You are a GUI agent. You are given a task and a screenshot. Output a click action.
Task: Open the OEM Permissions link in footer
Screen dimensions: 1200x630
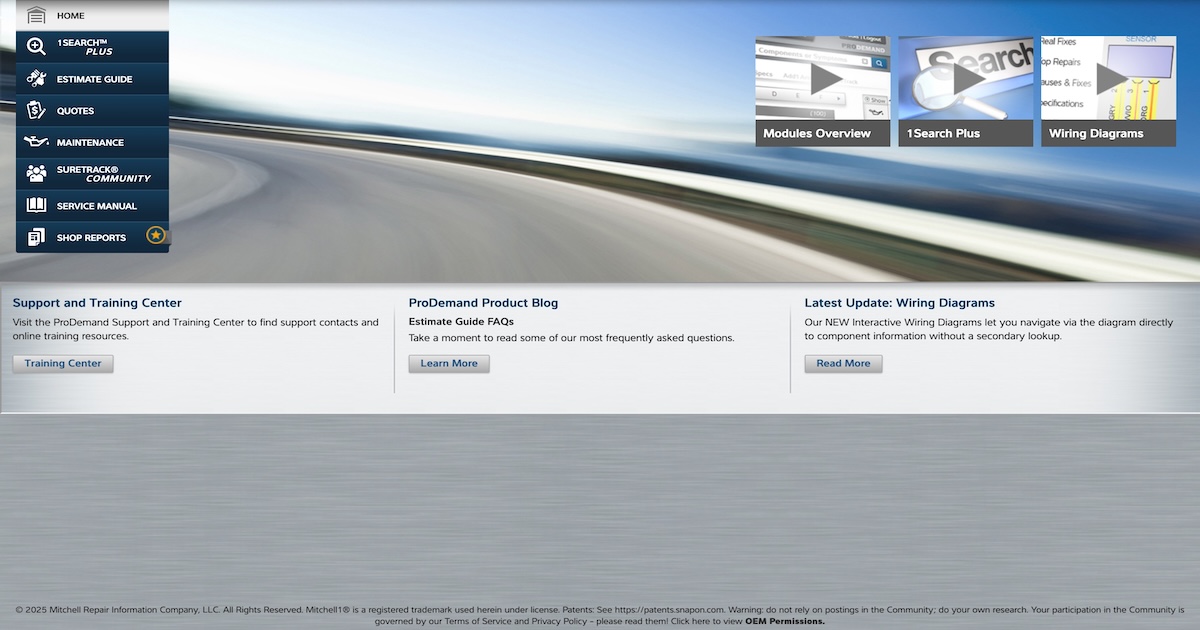pyautogui.click(x=785, y=621)
